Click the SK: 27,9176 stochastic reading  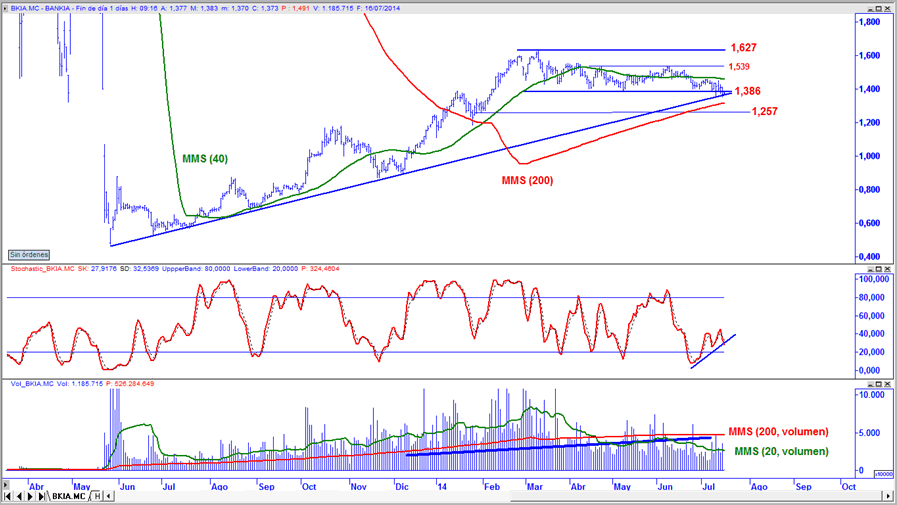click(x=97, y=268)
